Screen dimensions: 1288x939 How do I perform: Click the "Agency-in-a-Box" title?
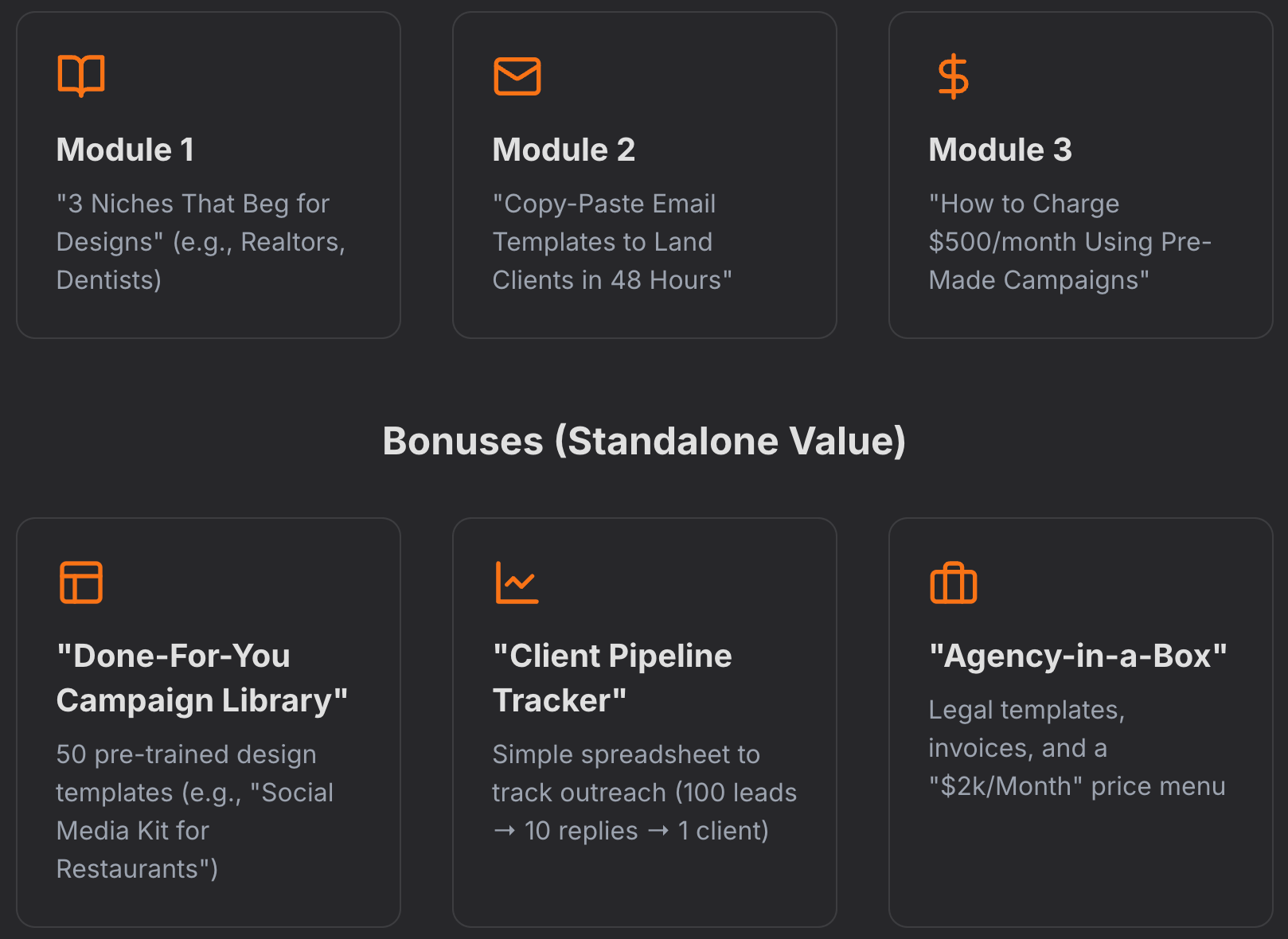tap(1078, 656)
